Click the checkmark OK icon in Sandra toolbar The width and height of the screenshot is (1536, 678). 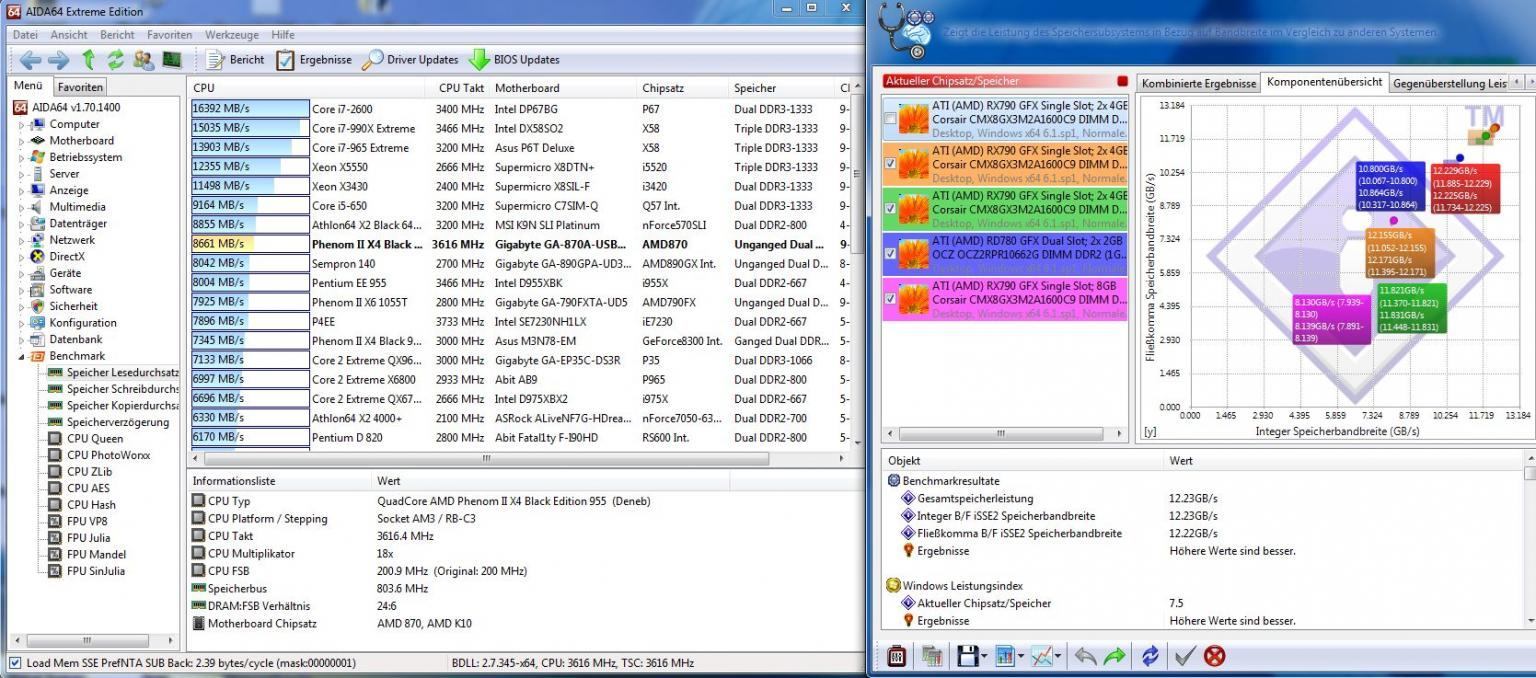(1185, 657)
